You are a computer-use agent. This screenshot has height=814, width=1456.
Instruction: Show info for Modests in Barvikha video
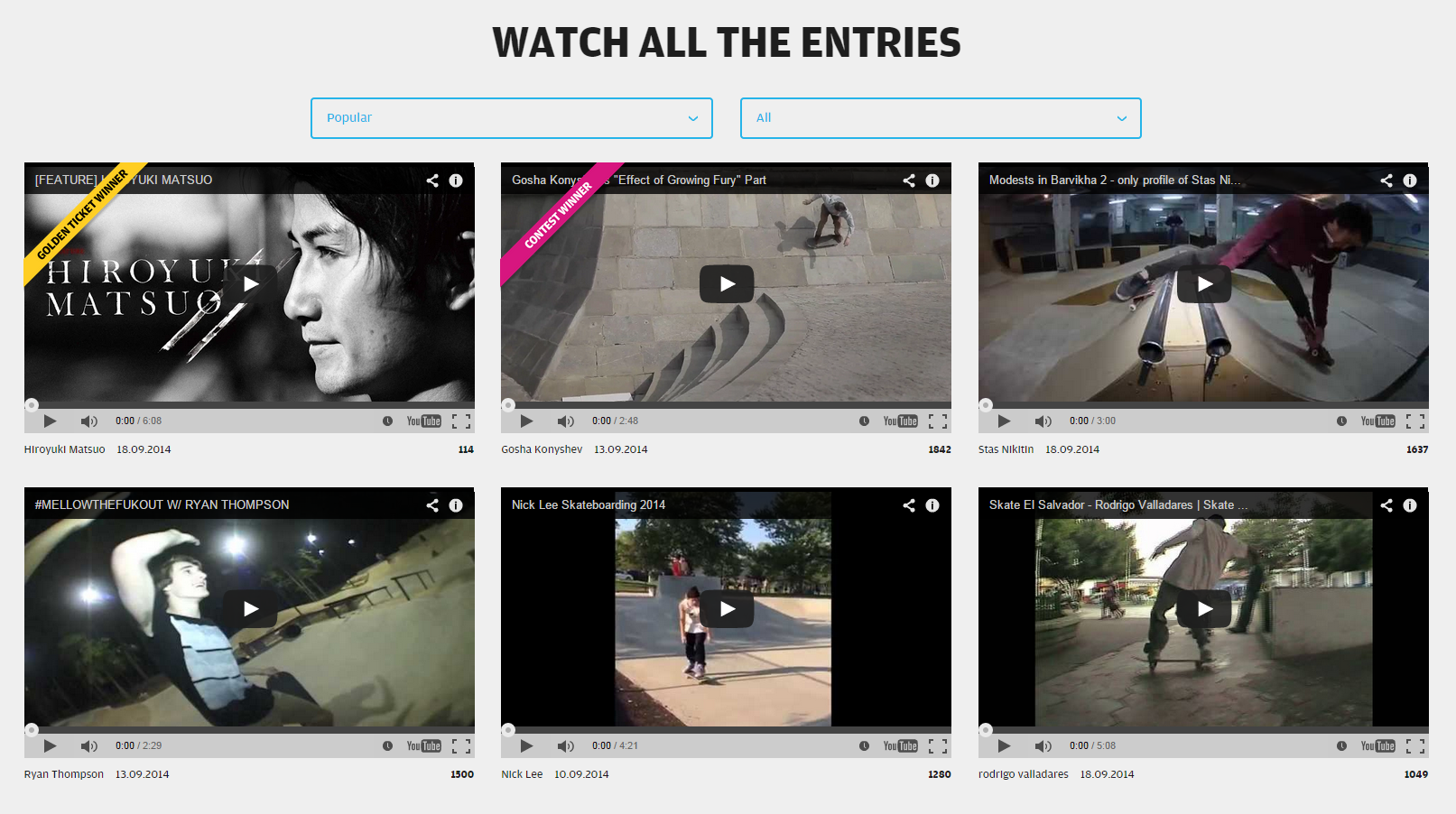tap(1410, 180)
